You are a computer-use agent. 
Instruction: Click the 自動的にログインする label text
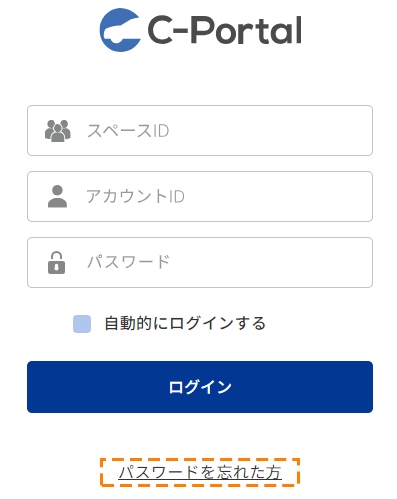pyautogui.click(x=185, y=323)
